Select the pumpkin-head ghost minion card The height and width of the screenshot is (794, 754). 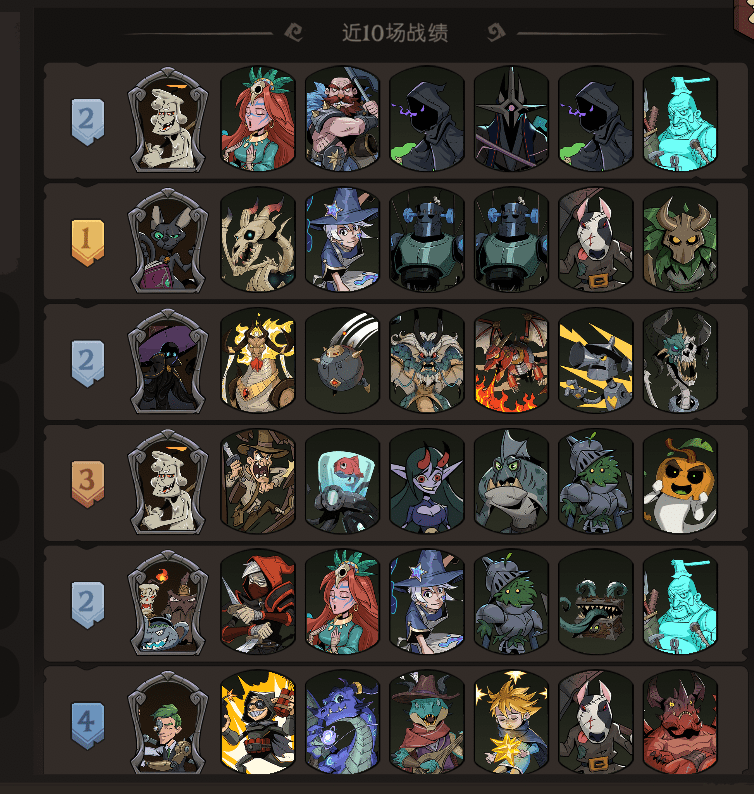[680, 481]
